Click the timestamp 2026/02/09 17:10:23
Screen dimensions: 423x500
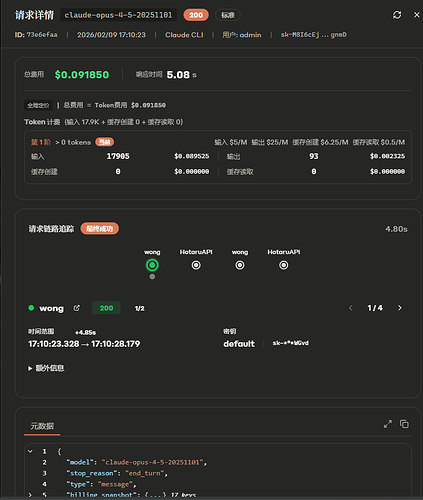point(111,35)
